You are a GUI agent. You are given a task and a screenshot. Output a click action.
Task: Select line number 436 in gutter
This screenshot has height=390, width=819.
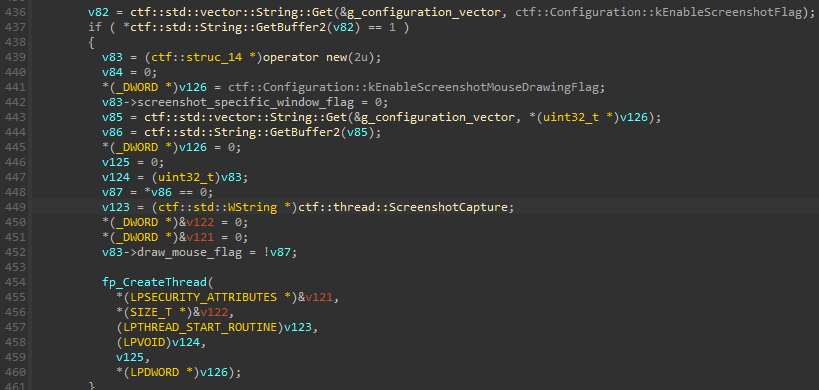(15, 13)
